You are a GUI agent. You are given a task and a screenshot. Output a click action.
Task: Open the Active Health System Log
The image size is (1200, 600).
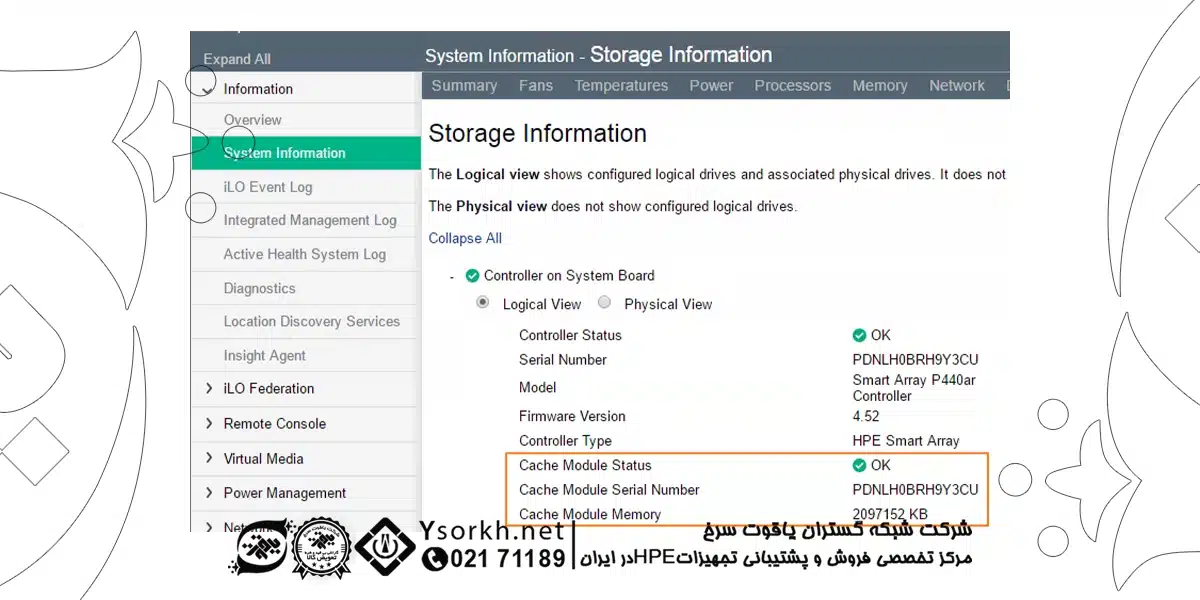304,254
